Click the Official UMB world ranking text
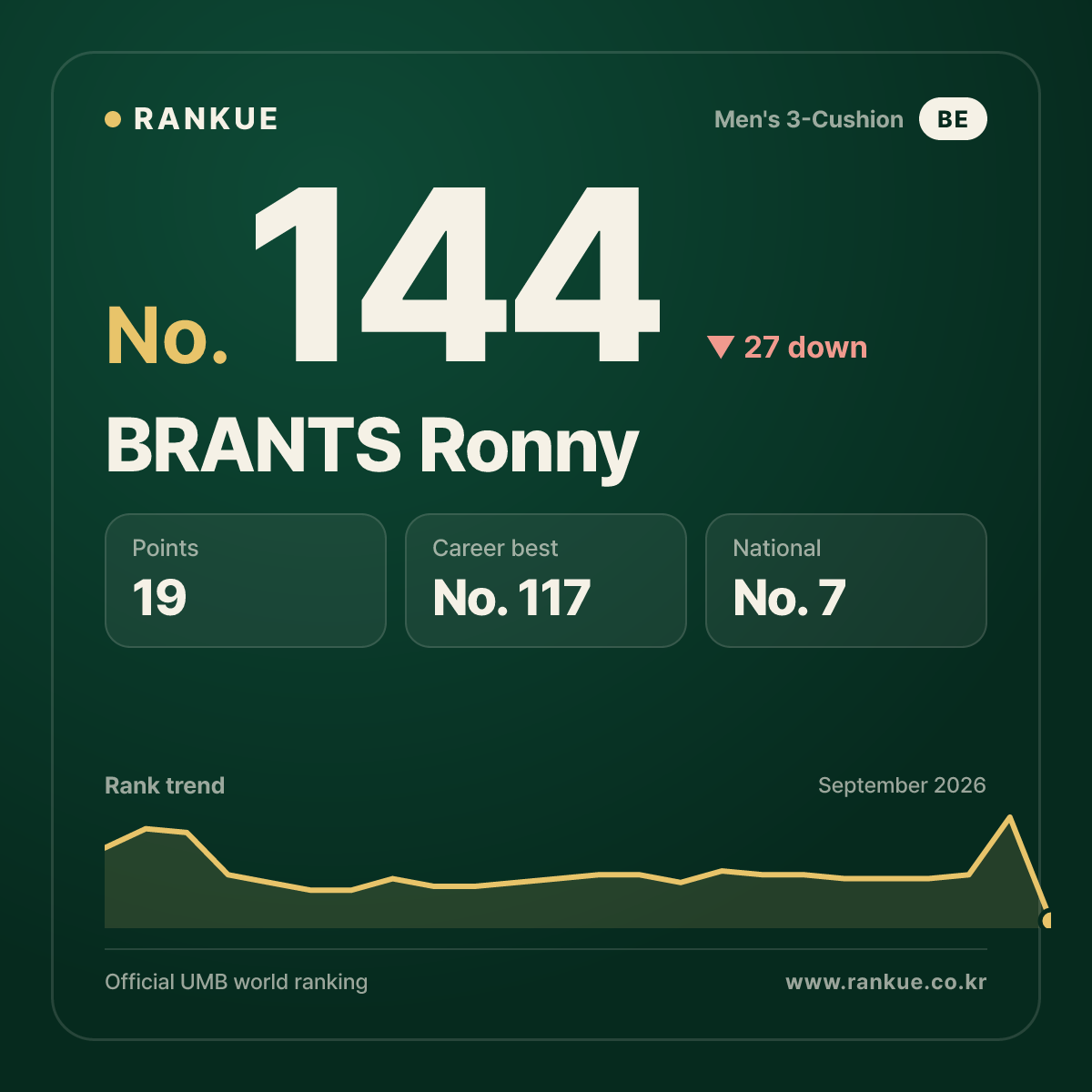Screen dimensions: 1092x1092 237,982
